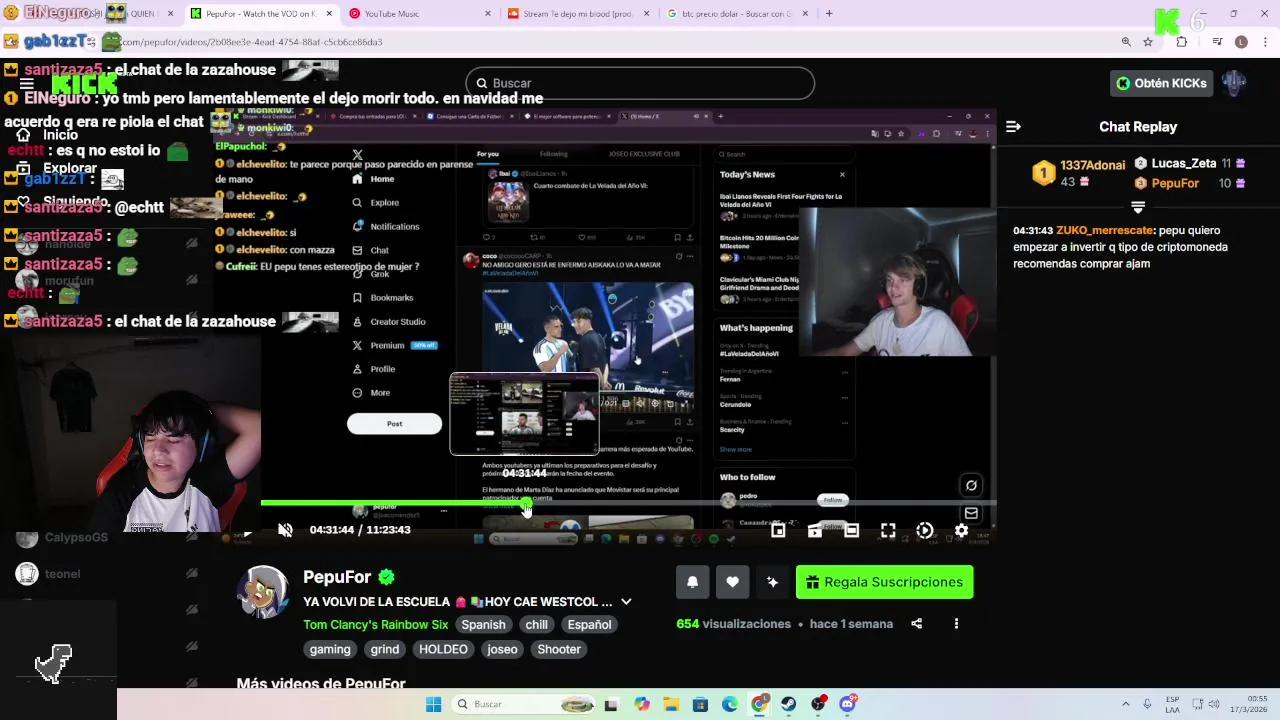Select the Shooter tag
Screen dimensions: 1280x720
tap(559, 650)
